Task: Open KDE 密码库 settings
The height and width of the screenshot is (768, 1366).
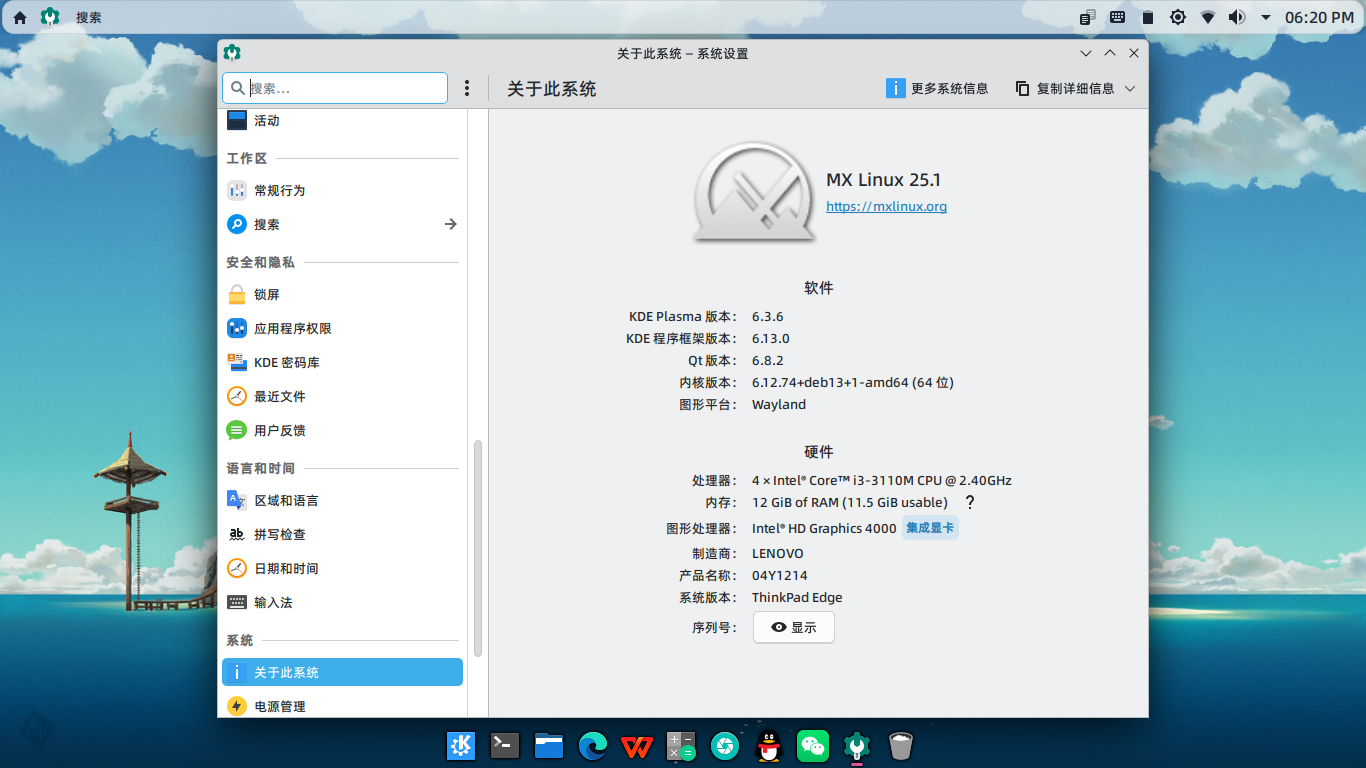Action: (x=236, y=361)
